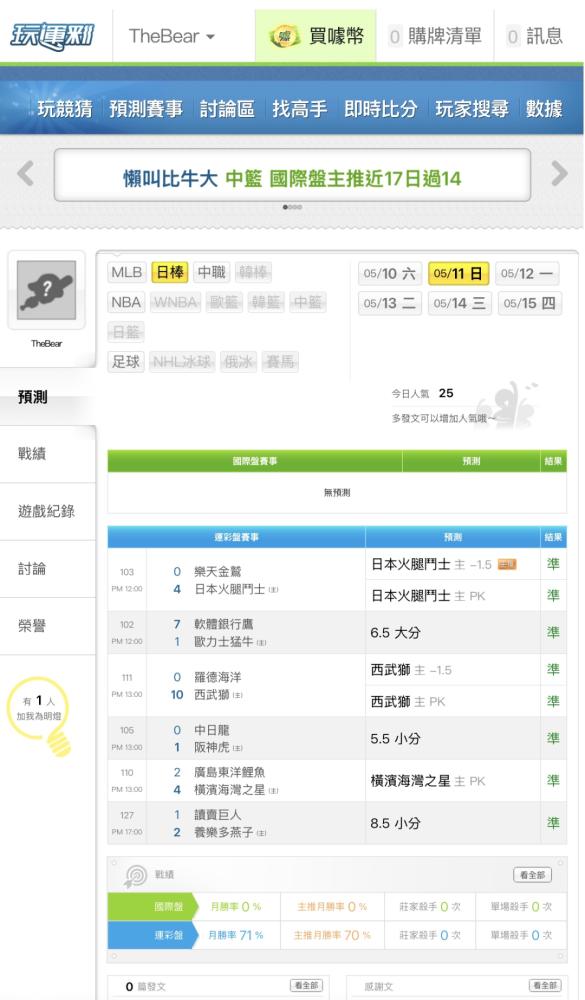Open 訊息 messages
The image size is (585, 1000).
(535, 36)
